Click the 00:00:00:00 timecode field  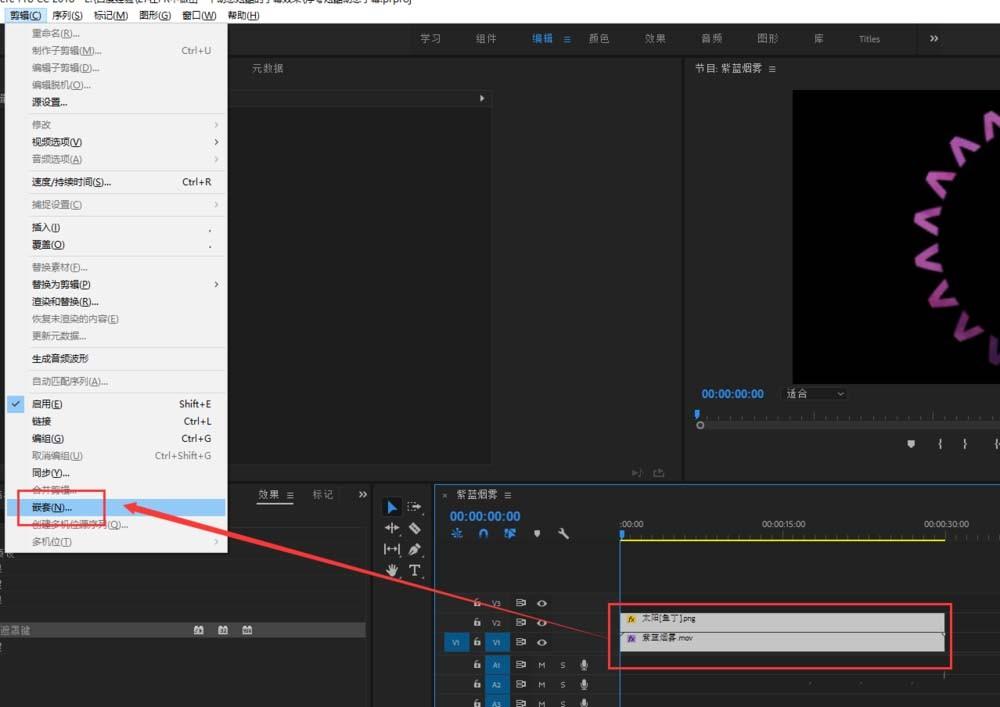tap(485, 516)
